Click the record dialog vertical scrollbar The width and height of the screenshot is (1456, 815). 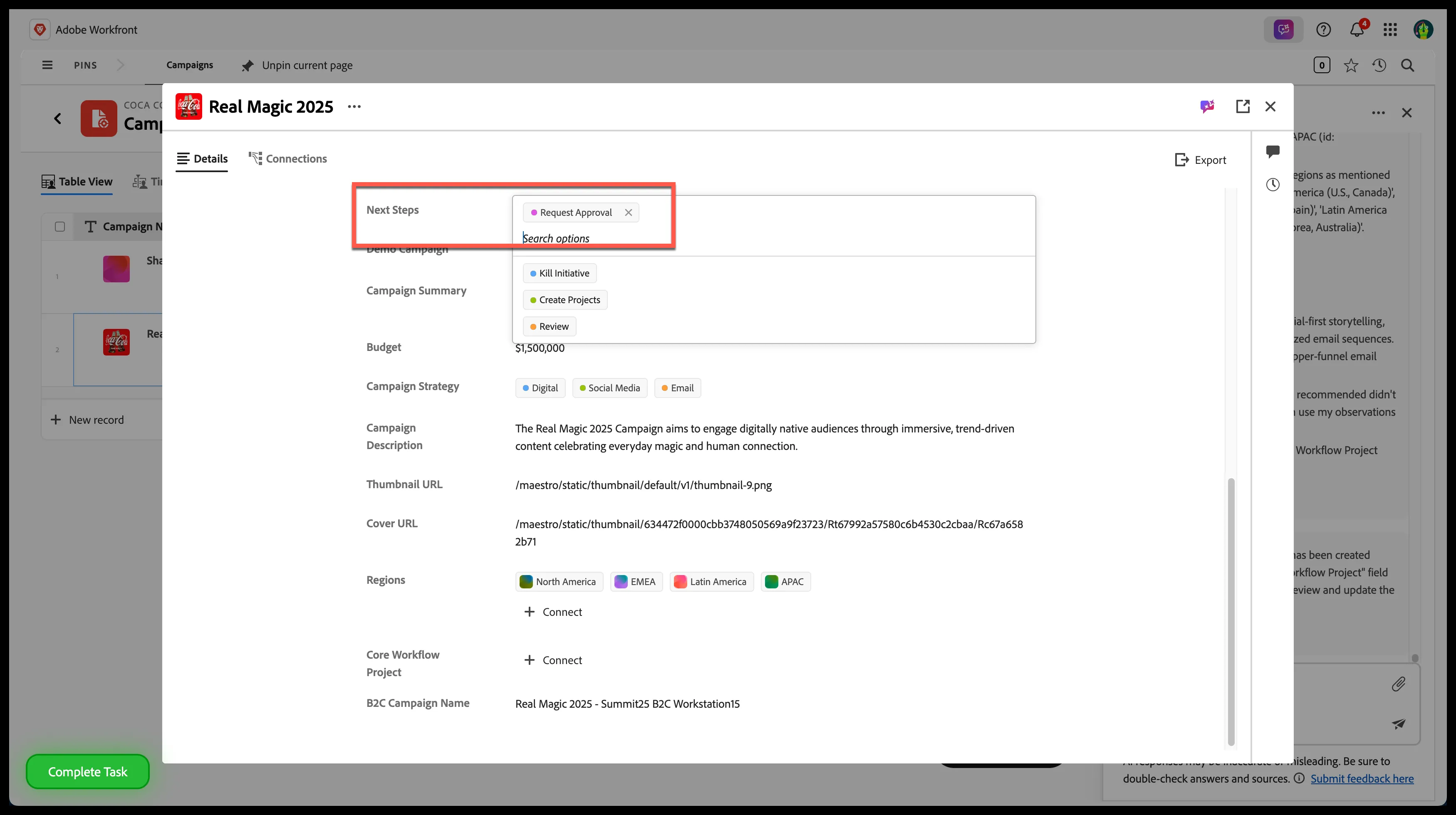(1231, 612)
